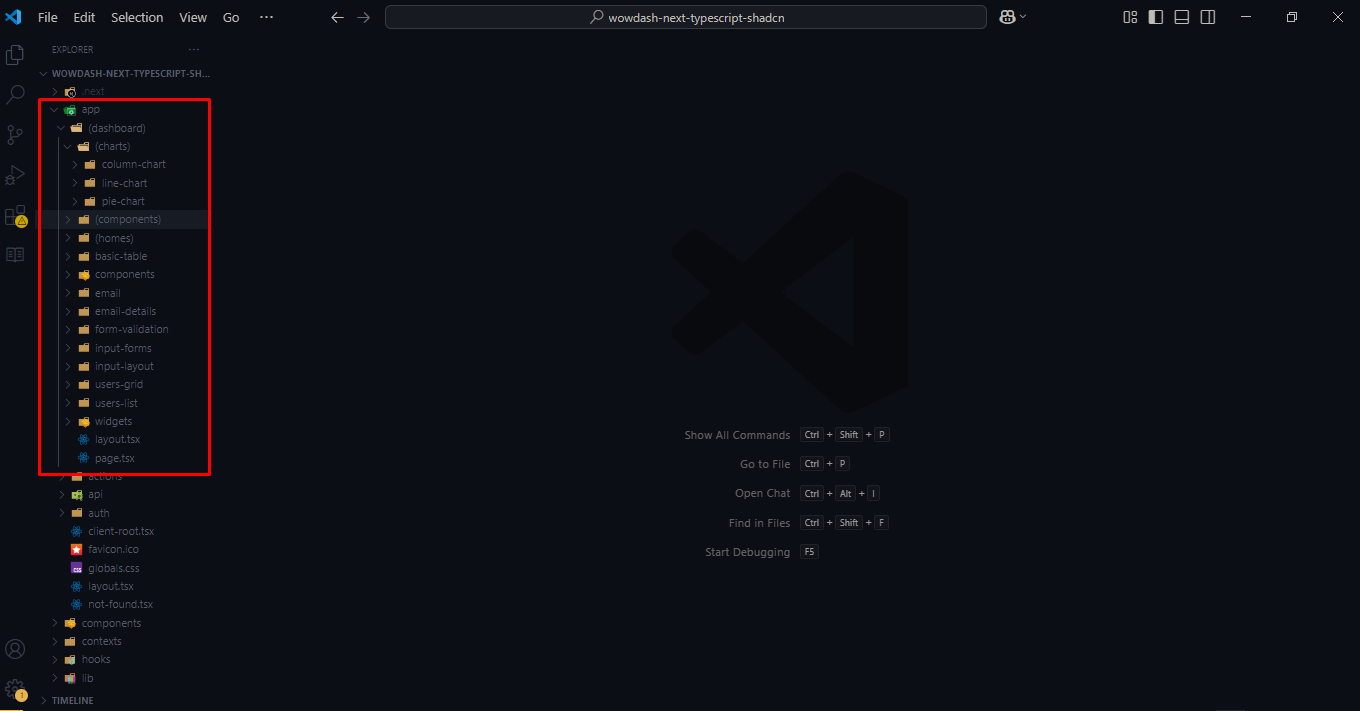Toggle the Secondary Side Bar

pos(1207,17)
